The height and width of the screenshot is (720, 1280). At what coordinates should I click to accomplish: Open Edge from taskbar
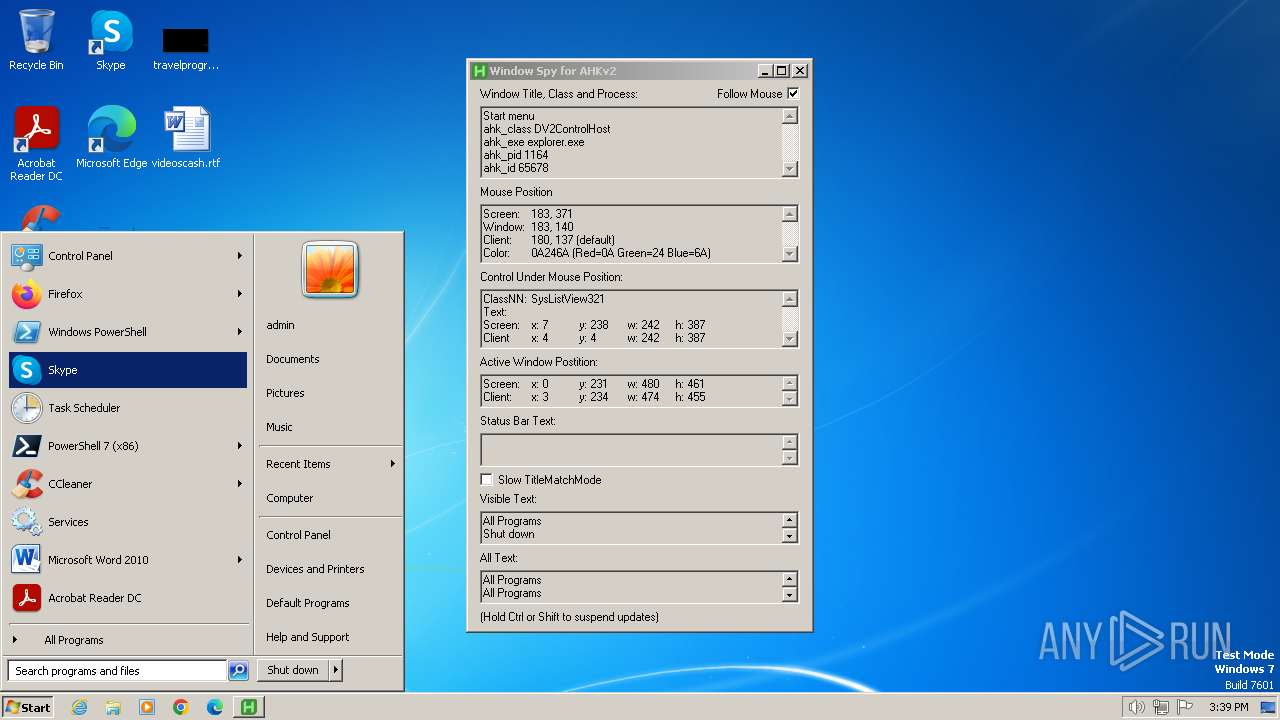point(215,707)
